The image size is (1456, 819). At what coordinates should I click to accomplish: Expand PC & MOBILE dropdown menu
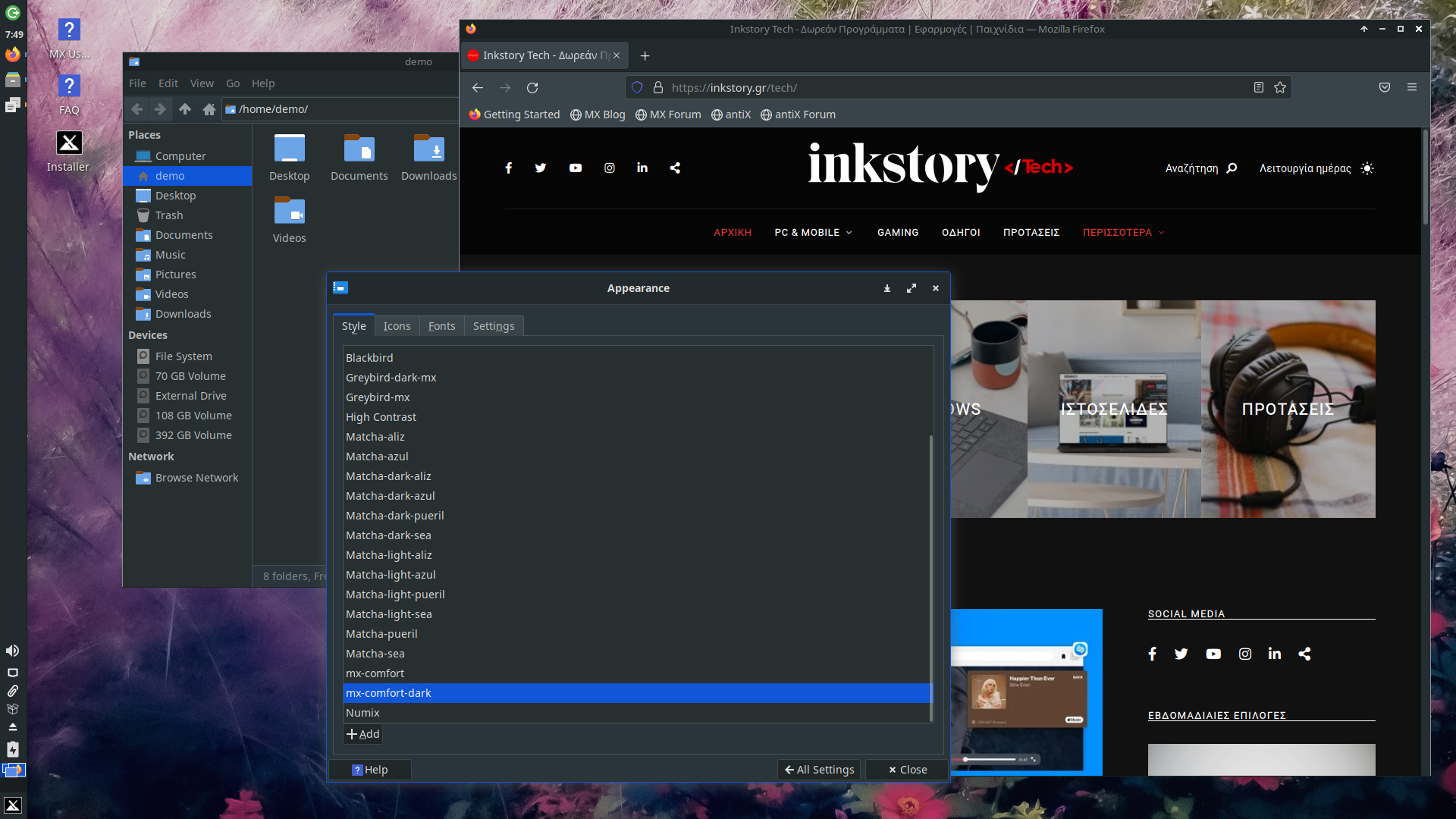pos(813,233)
